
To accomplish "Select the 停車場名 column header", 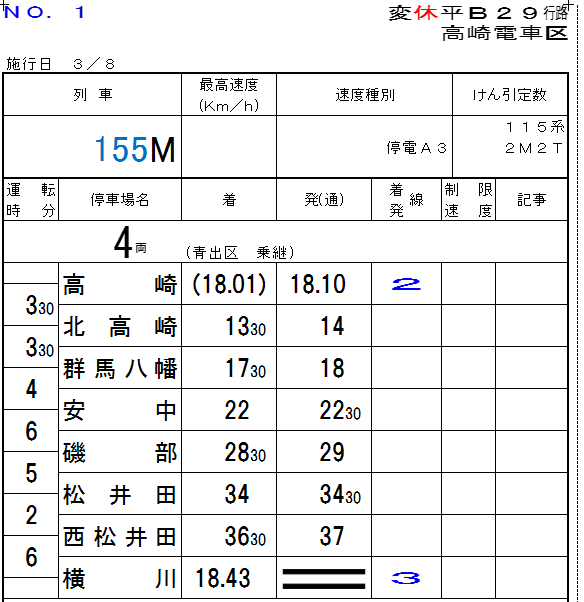I will click(x=120, y=199).
